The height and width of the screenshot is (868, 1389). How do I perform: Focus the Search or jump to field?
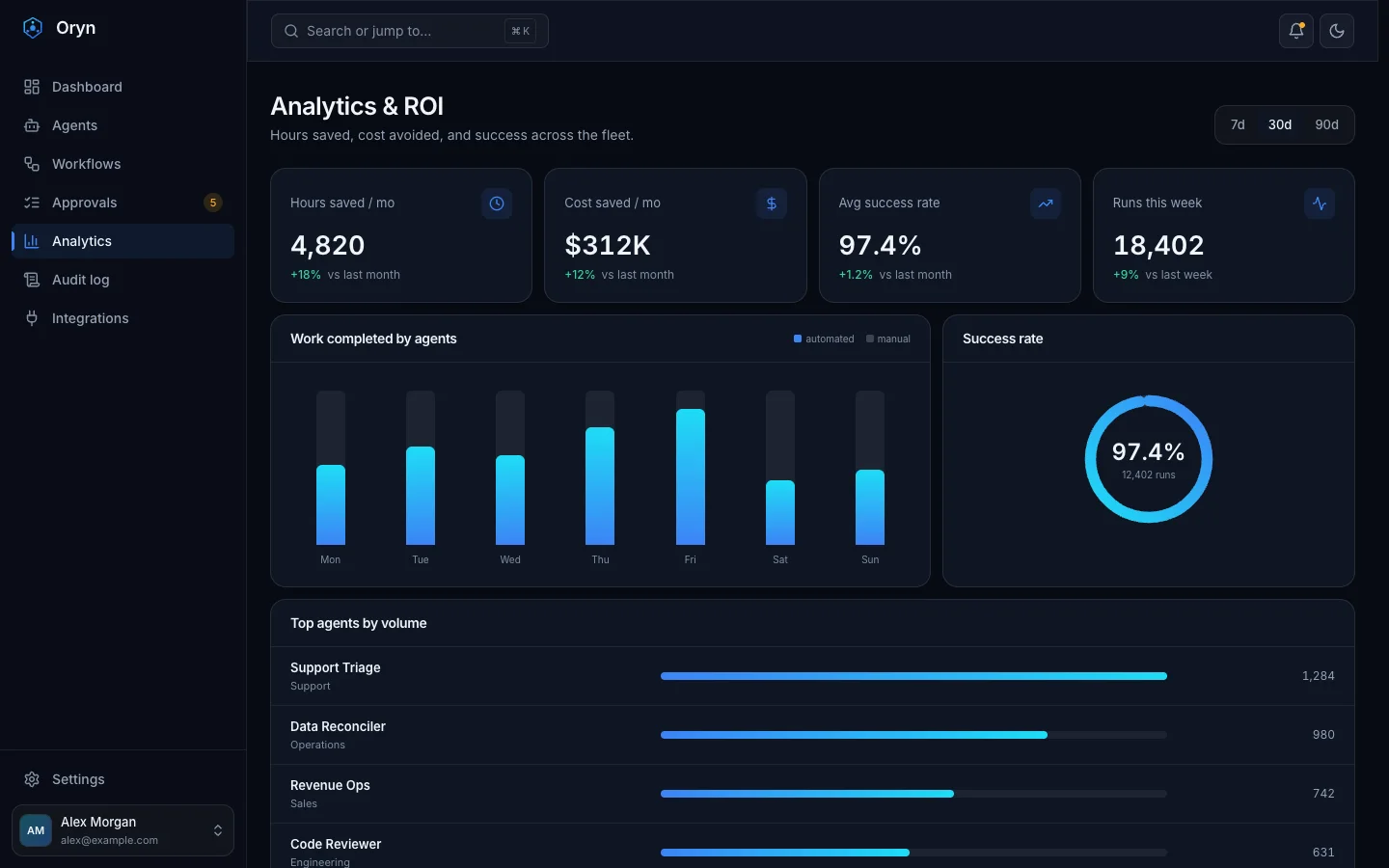410,31
